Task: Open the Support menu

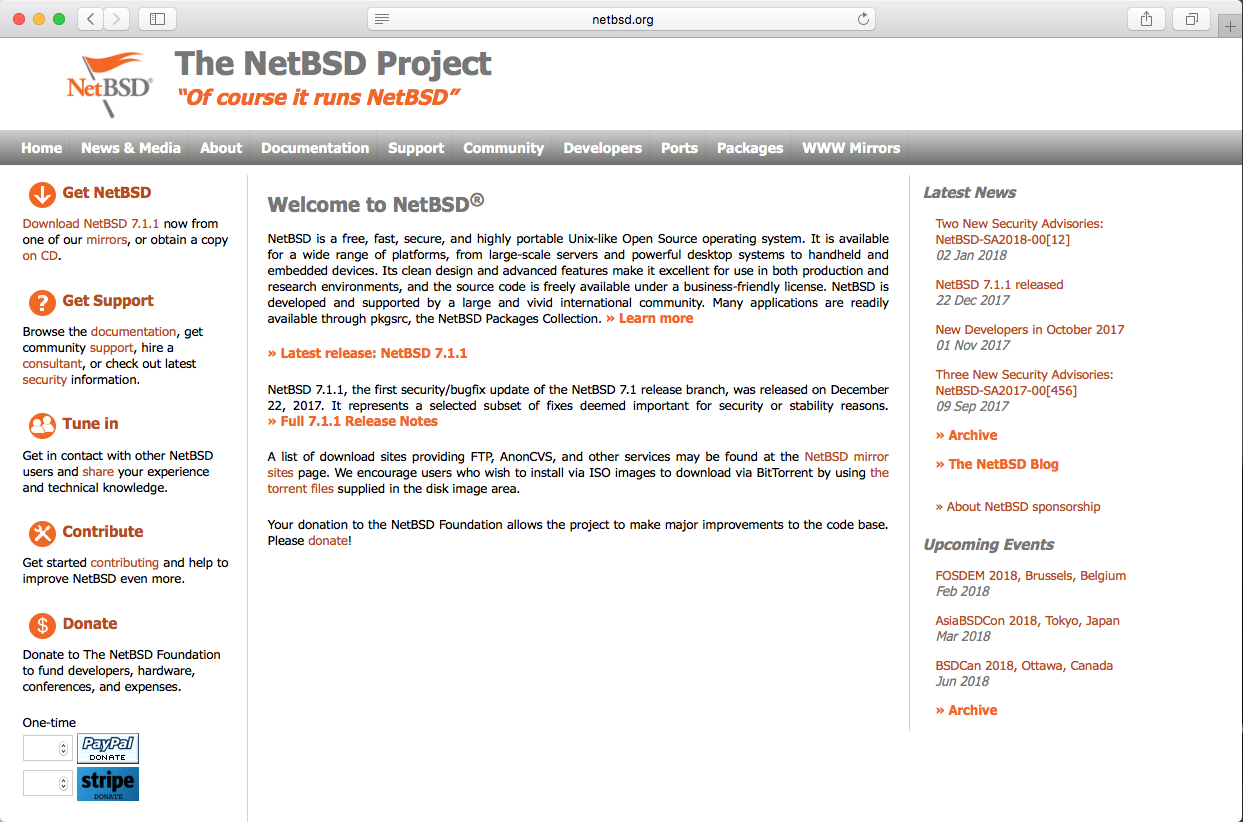Action: click(416, 148)
